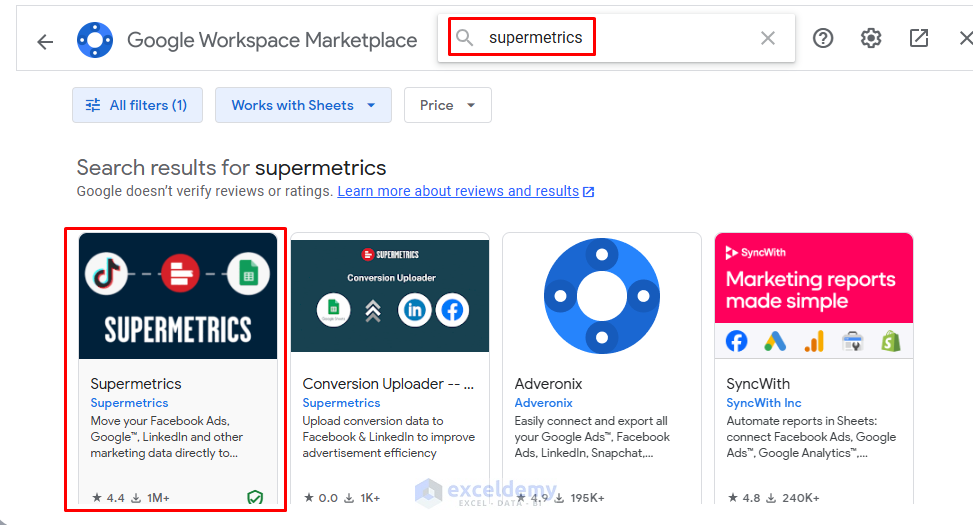Click the open in new window icon
This screenshot has height=525, width=973.
pyautogui.click(x=919, y=38)
